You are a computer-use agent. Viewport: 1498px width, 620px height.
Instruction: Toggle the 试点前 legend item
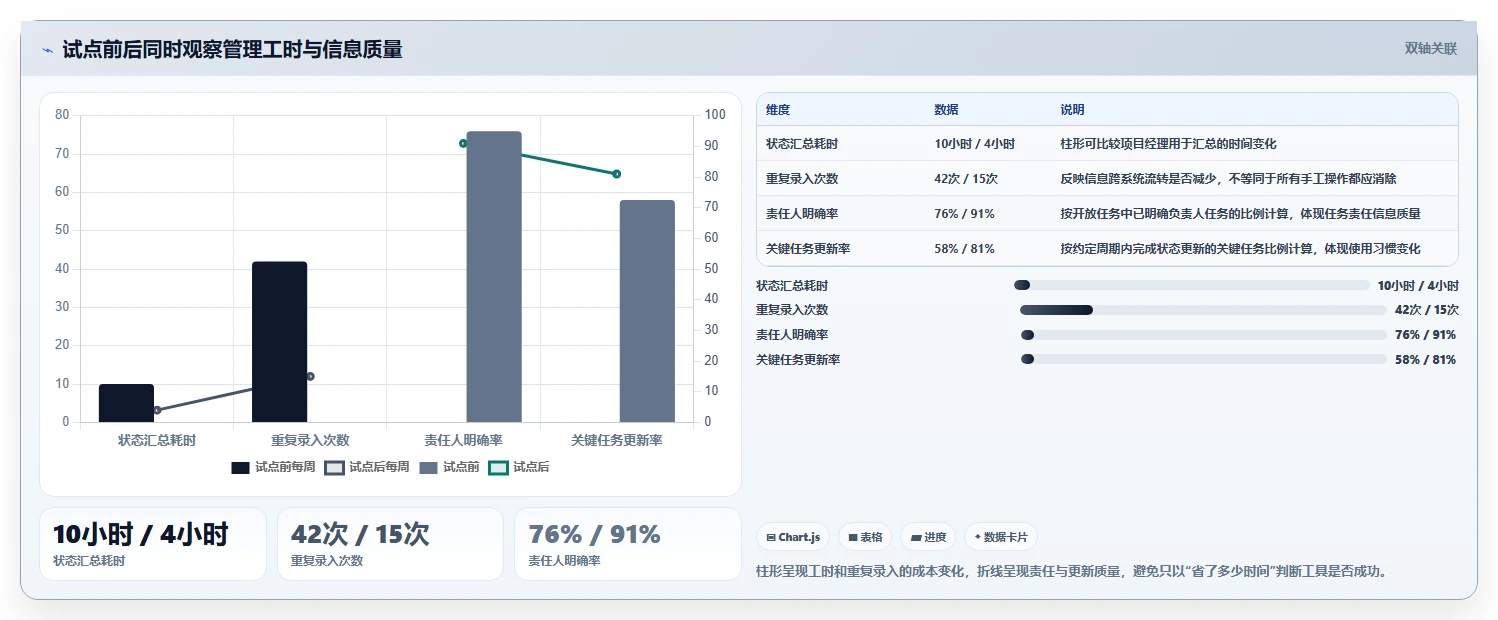click(449, 467)
